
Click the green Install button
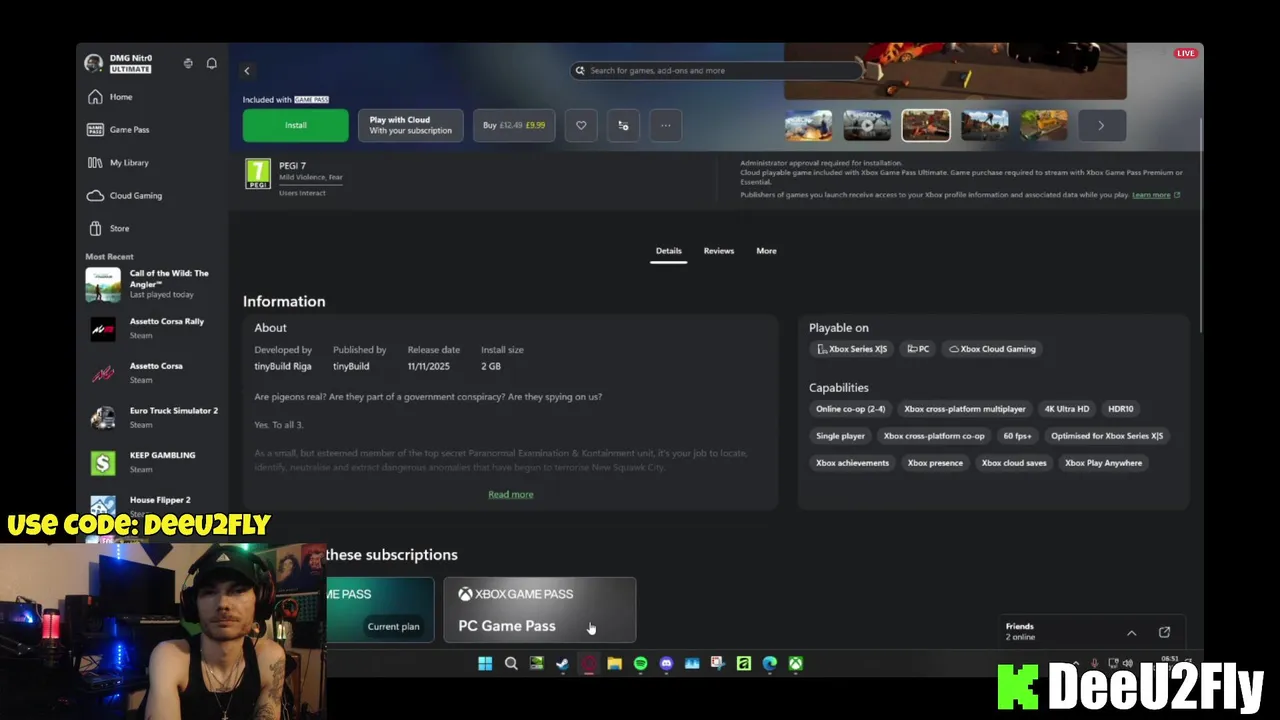[x=296, y=125]
